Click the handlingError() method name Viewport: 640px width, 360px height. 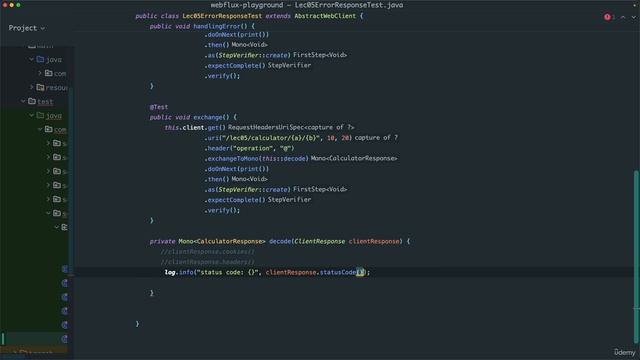click(x=216, y=26)
